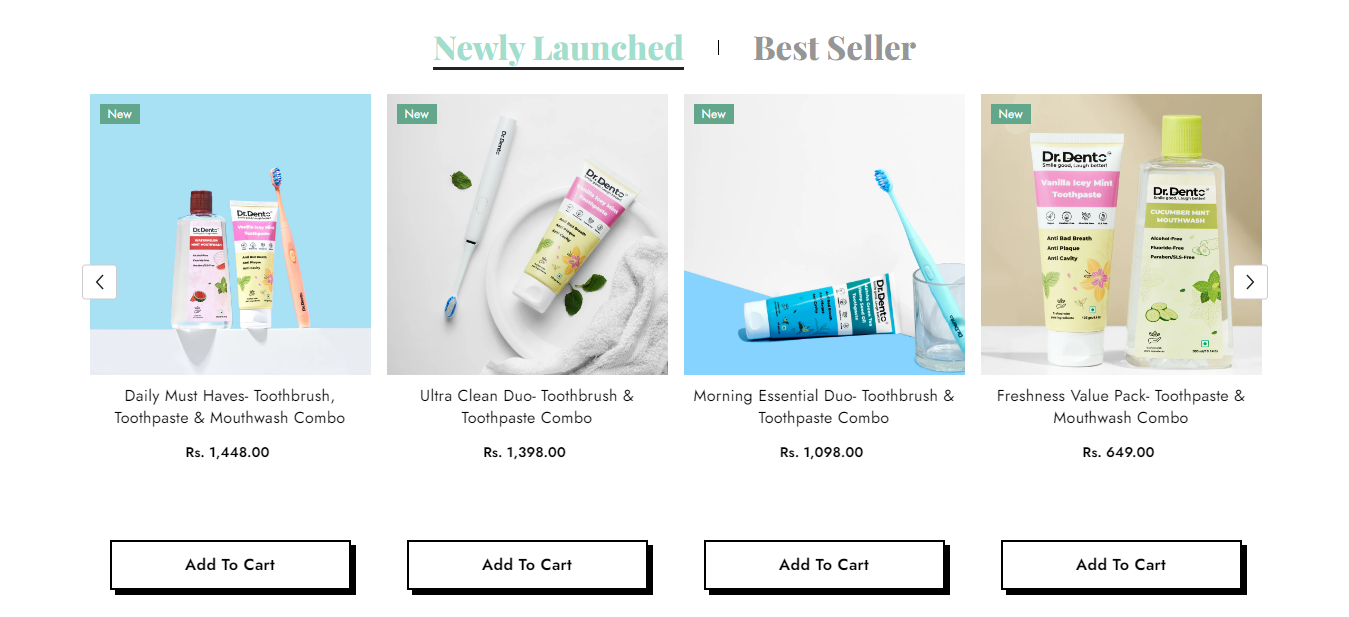The height and width of the screenshot is (617, 1349).
Task: Switch to the Best Seller tab
Action: coord(834,48)
